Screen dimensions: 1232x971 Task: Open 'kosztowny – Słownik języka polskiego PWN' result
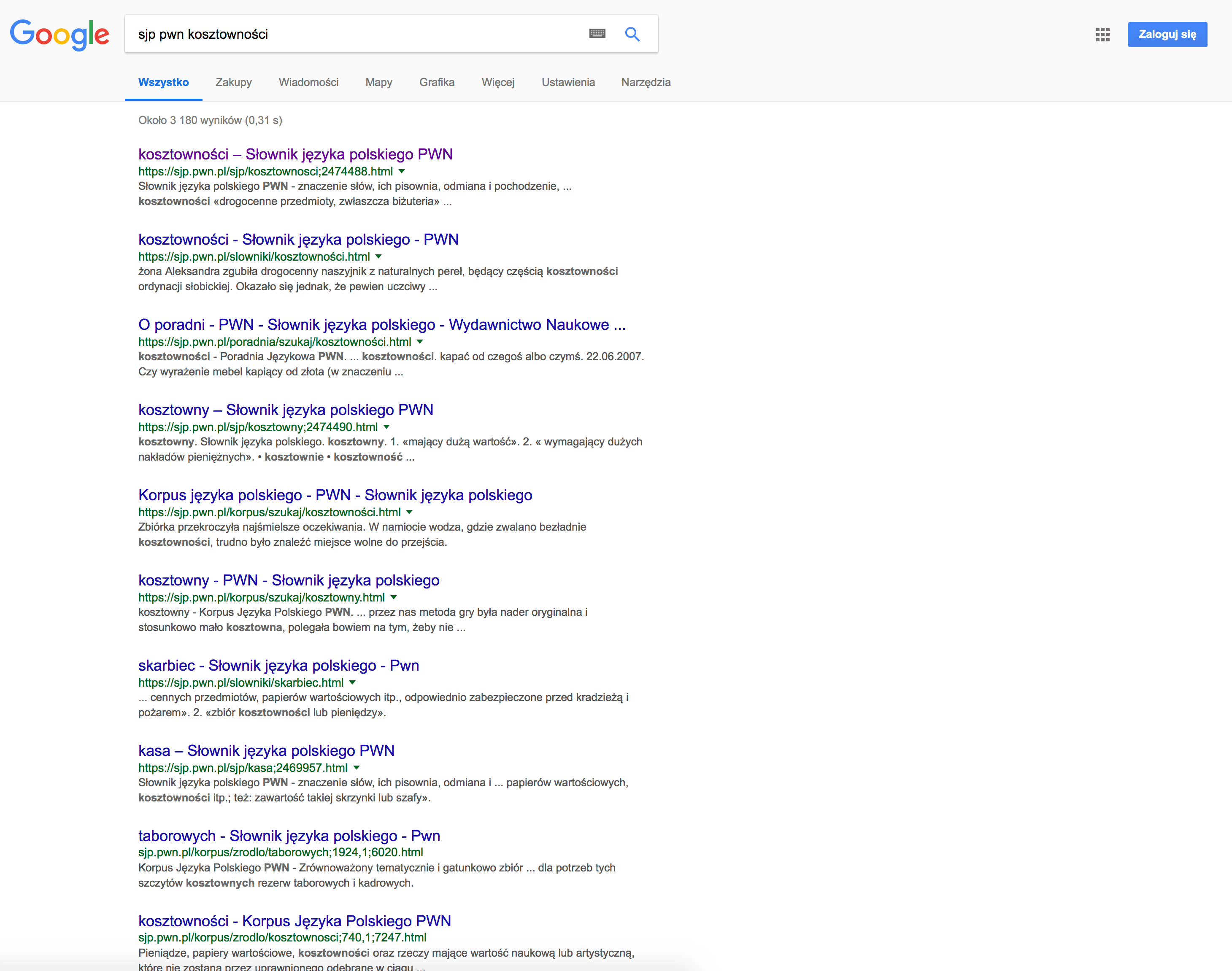(x=286, y=410)
